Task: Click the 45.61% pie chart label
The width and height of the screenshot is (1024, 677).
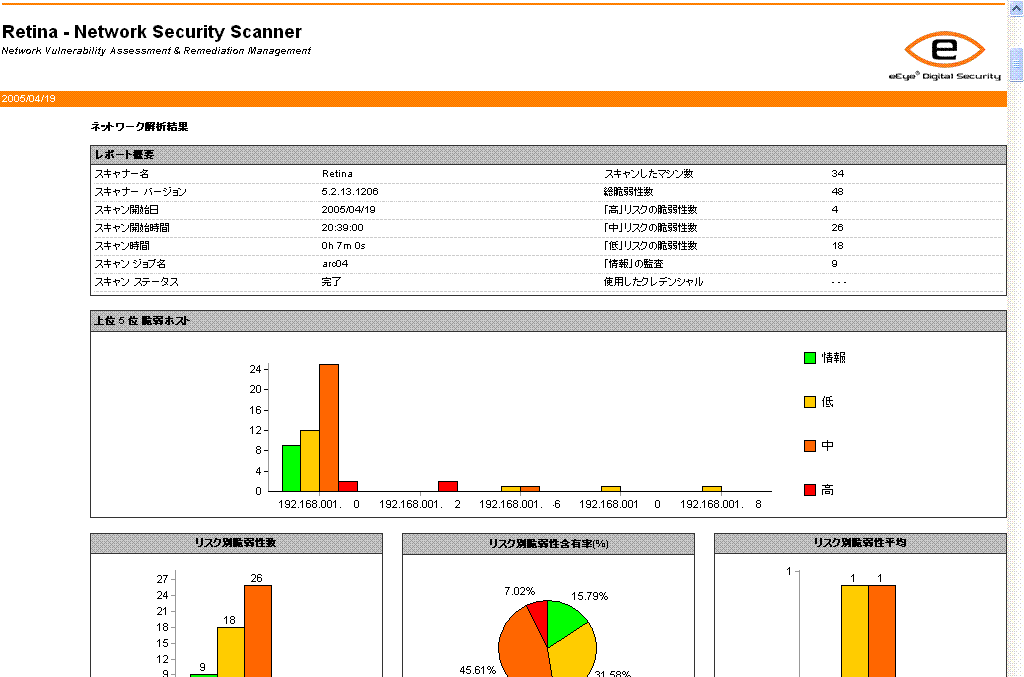Action: tap(477, 670)
